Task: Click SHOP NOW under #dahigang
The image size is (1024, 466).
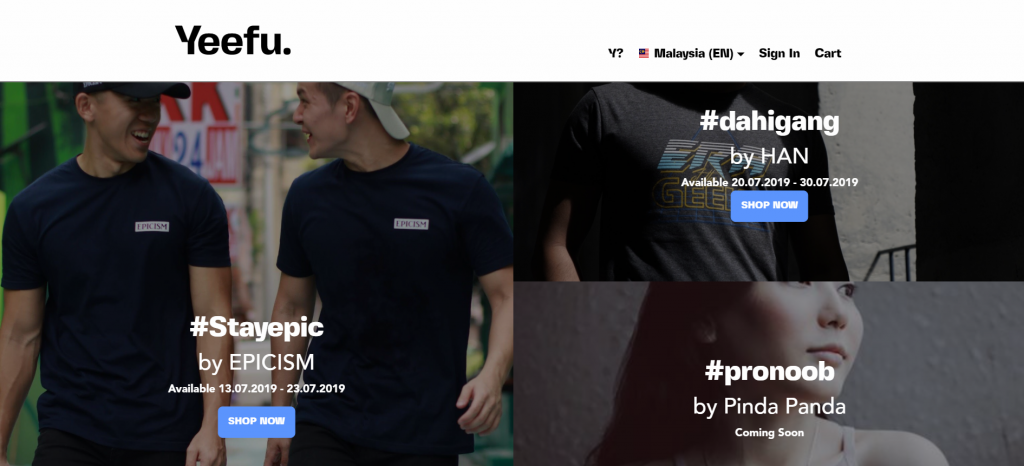Action: (x=769, y=206)
